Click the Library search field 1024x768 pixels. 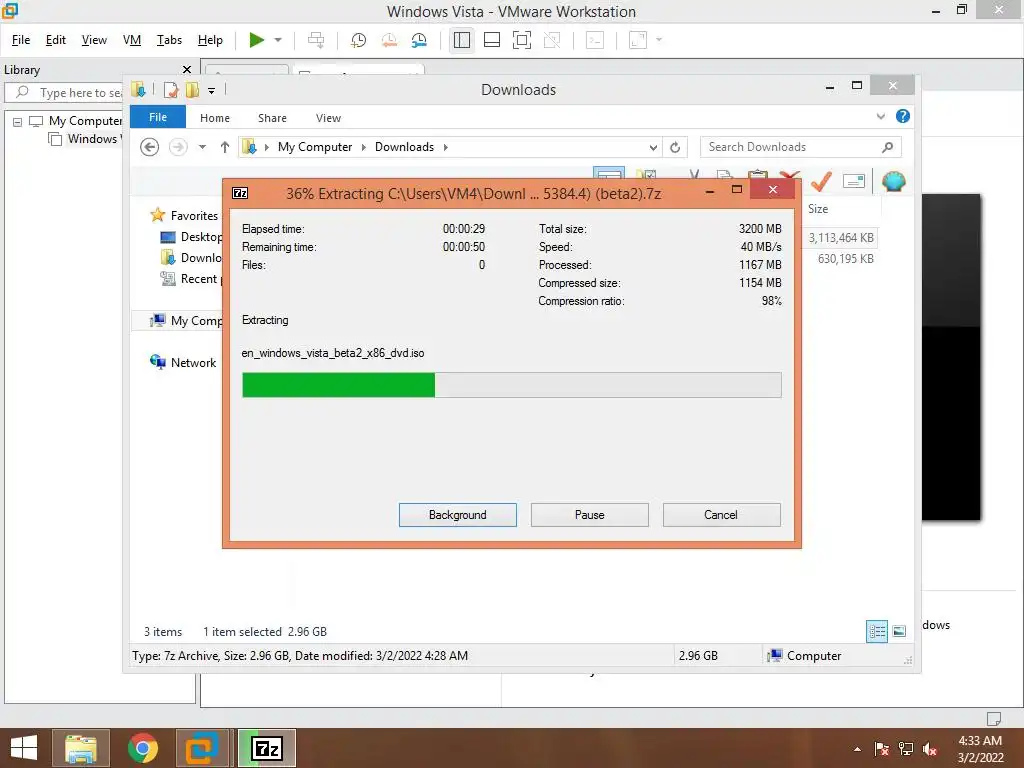click(65, 93)
